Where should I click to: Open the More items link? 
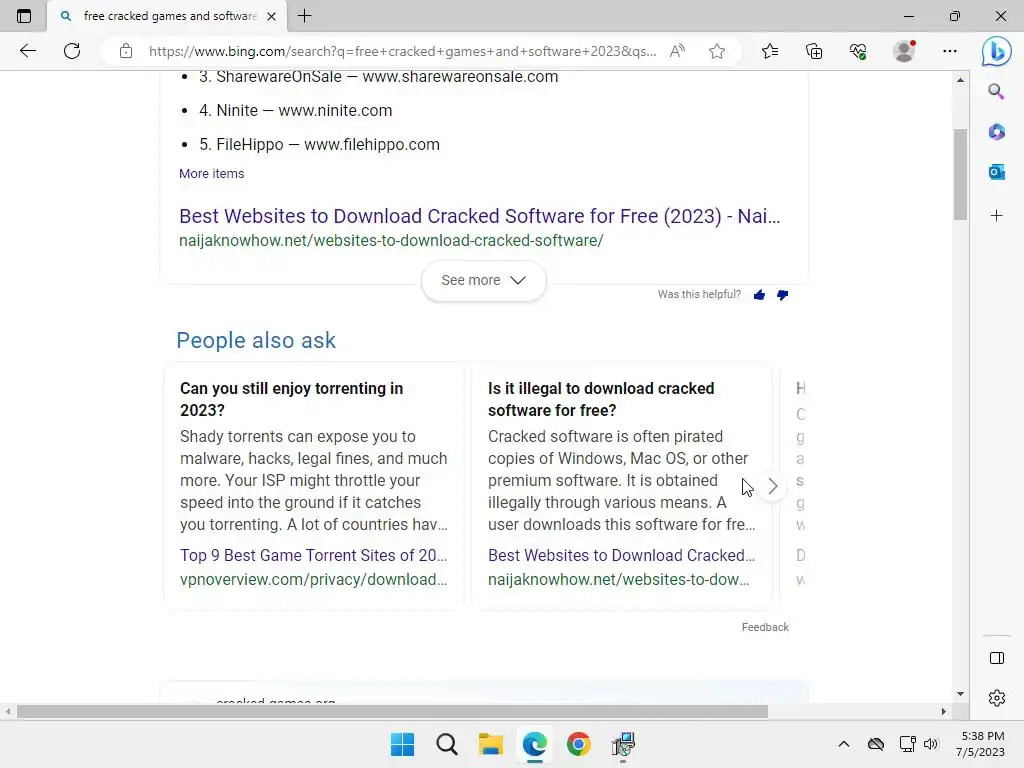[212, 174]
